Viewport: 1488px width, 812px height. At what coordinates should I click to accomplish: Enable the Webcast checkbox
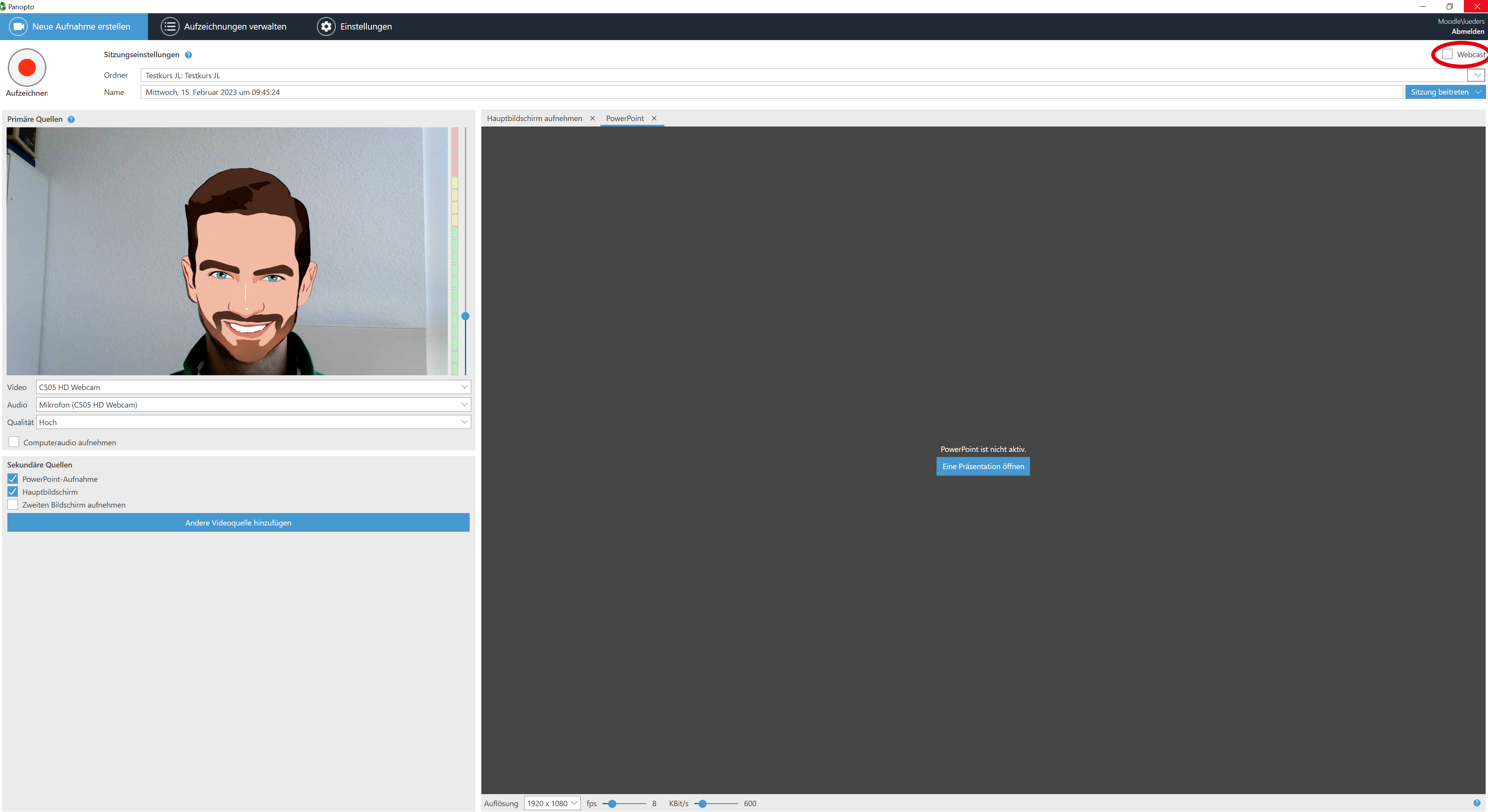1447,54
